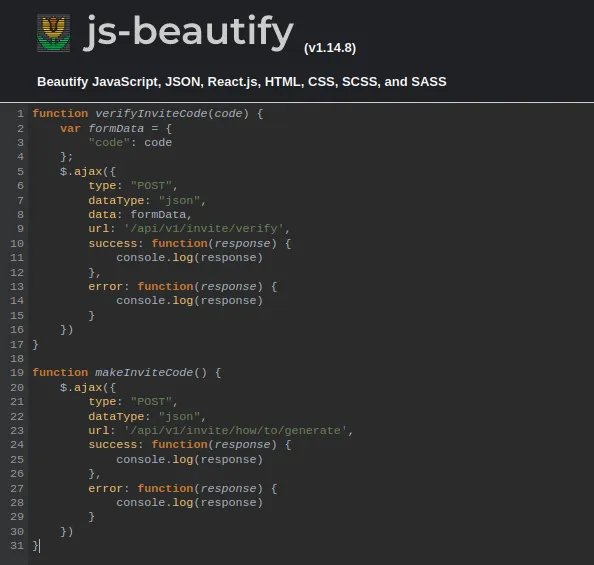
Task: Click the '/api/v1/invite/how/to/generate' URL string
Action: 236,430
